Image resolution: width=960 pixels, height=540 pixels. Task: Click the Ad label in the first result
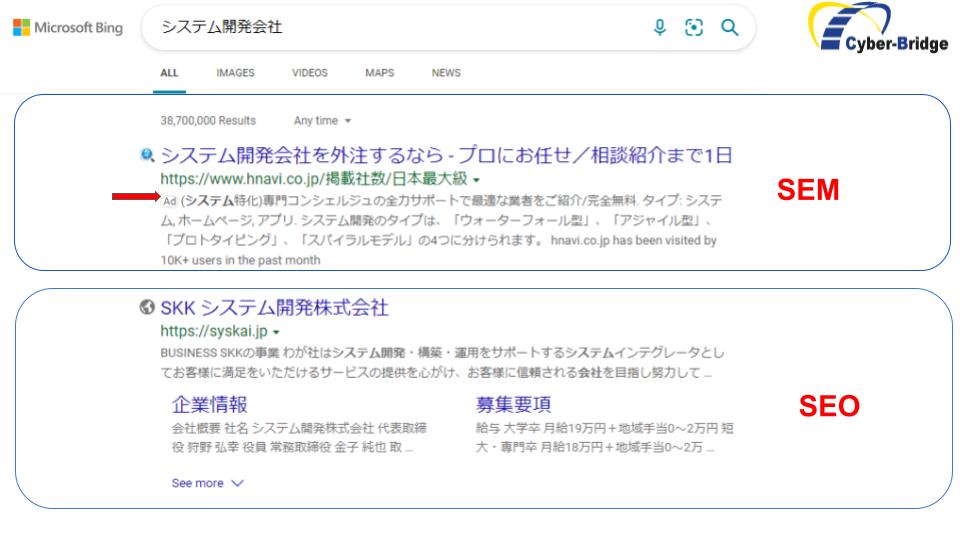tap(170, 201)
